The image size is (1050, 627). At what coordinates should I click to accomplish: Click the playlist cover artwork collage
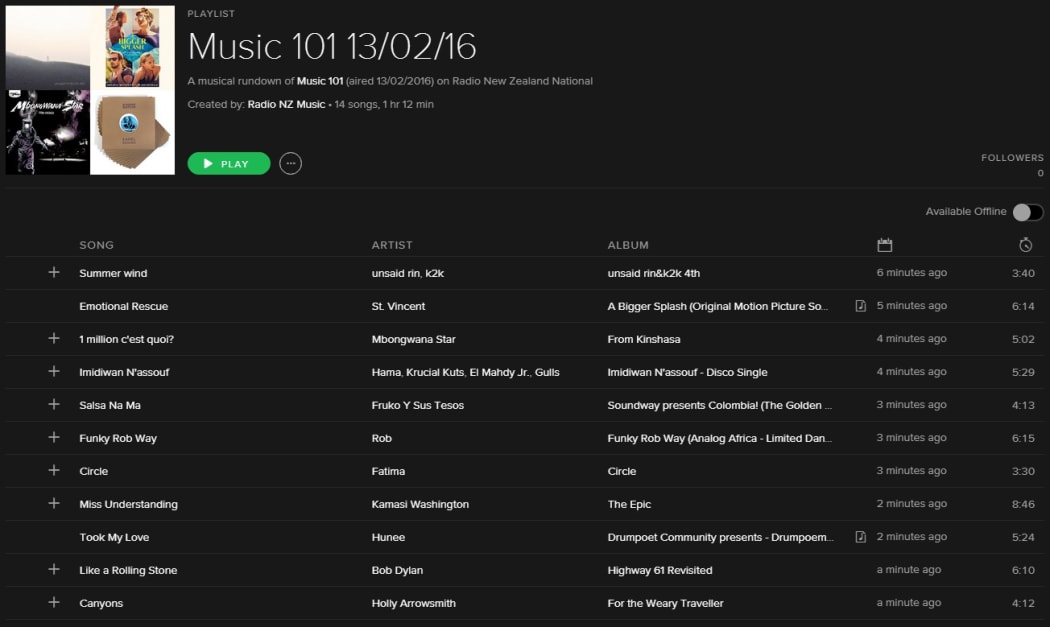point(89,88)
